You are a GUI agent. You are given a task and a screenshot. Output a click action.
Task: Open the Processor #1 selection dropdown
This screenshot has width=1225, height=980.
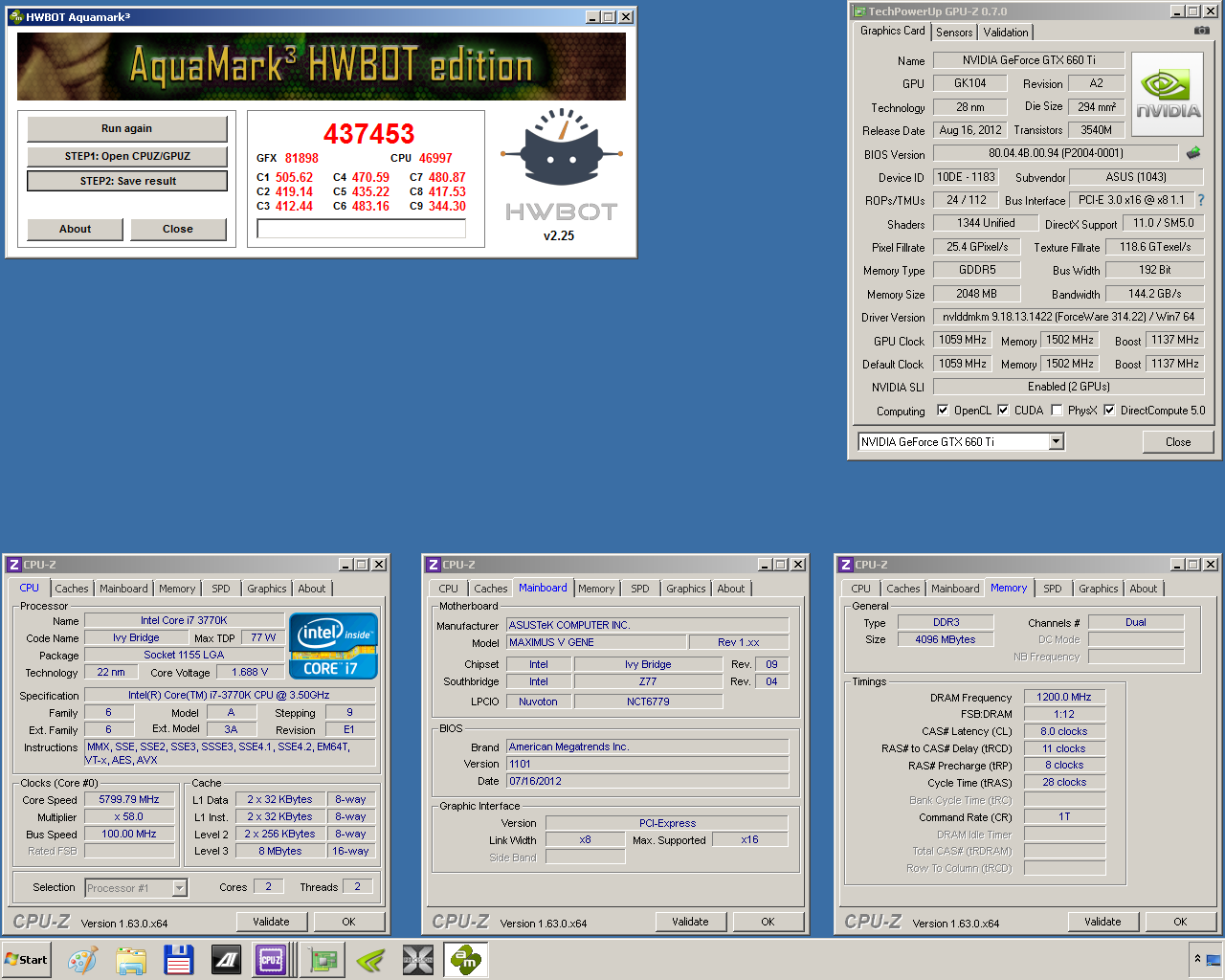pos(179,888)
